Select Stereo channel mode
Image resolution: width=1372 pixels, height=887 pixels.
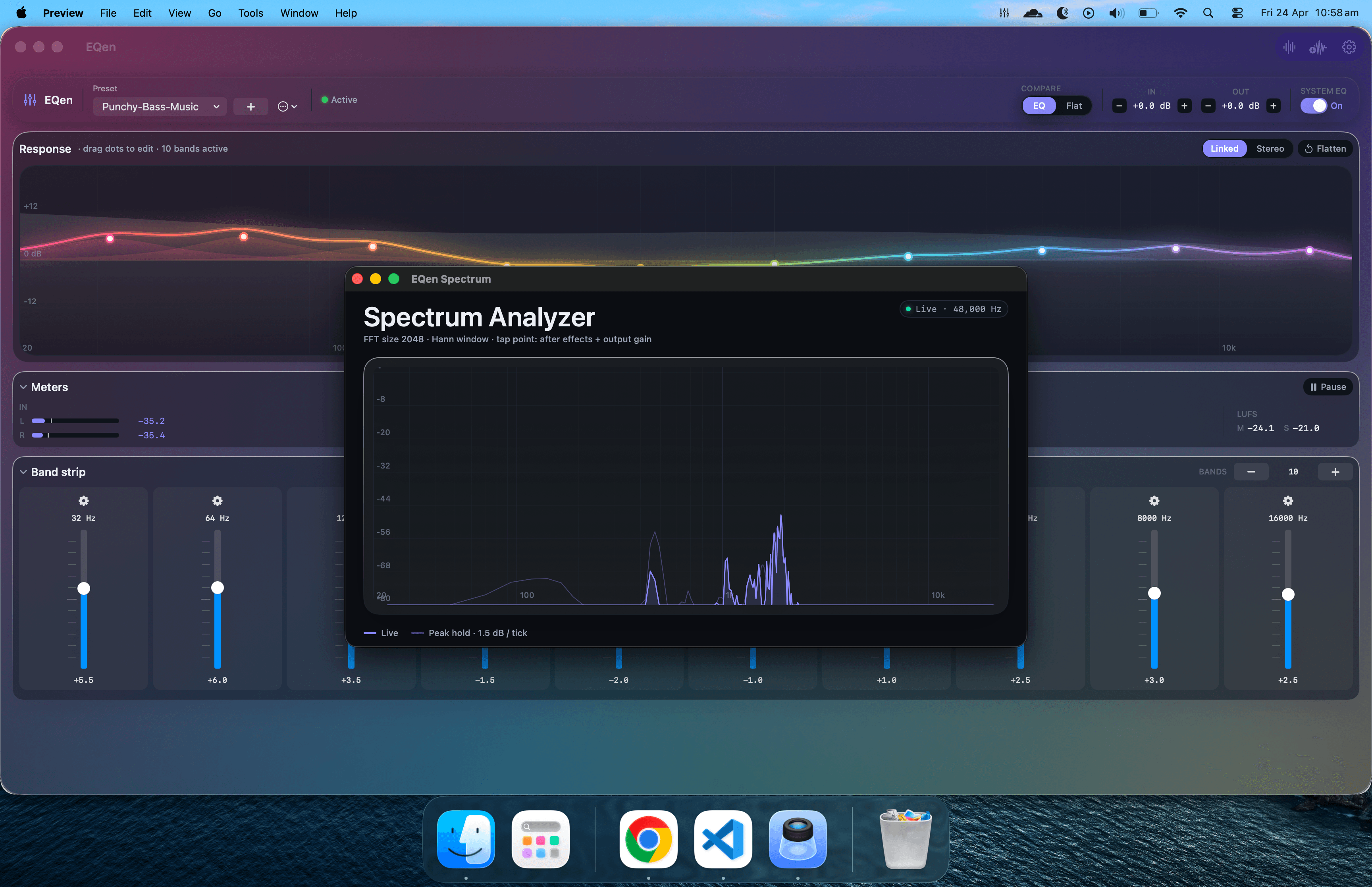pyautogui.click(x=1270, y=148)
